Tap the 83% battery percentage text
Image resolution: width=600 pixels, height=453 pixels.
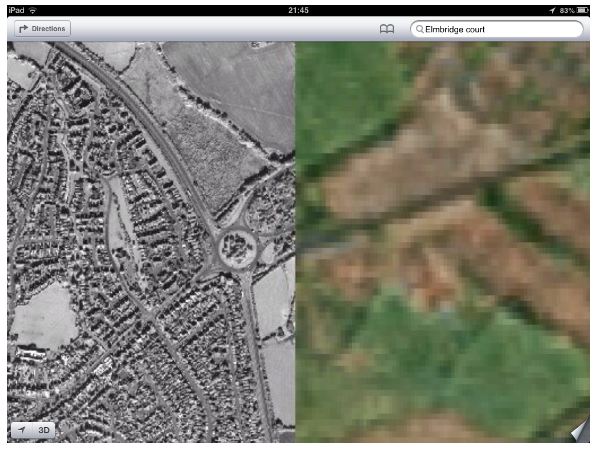567,9
